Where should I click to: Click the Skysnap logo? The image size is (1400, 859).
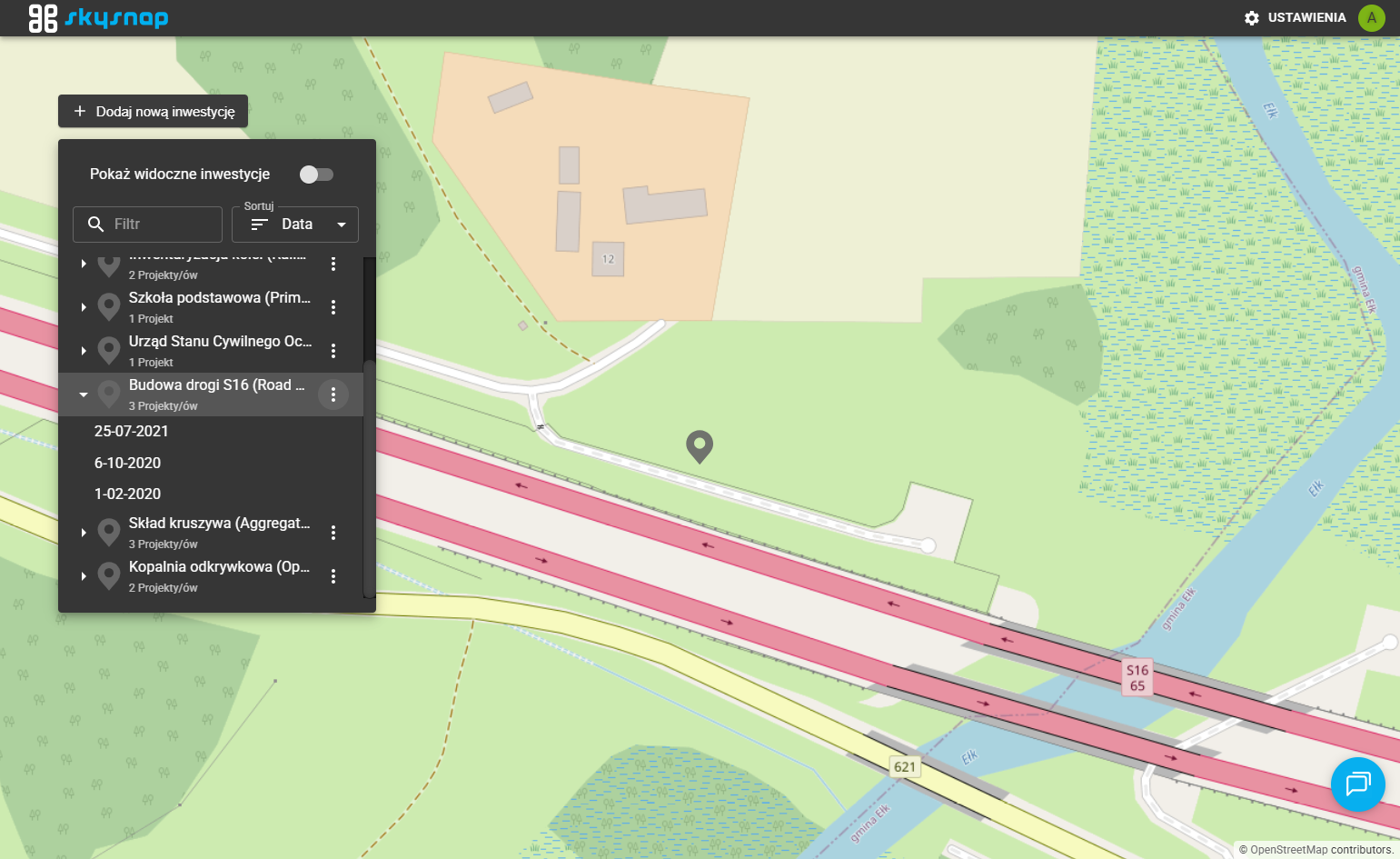pyautogui.click(x=98, y=17)
